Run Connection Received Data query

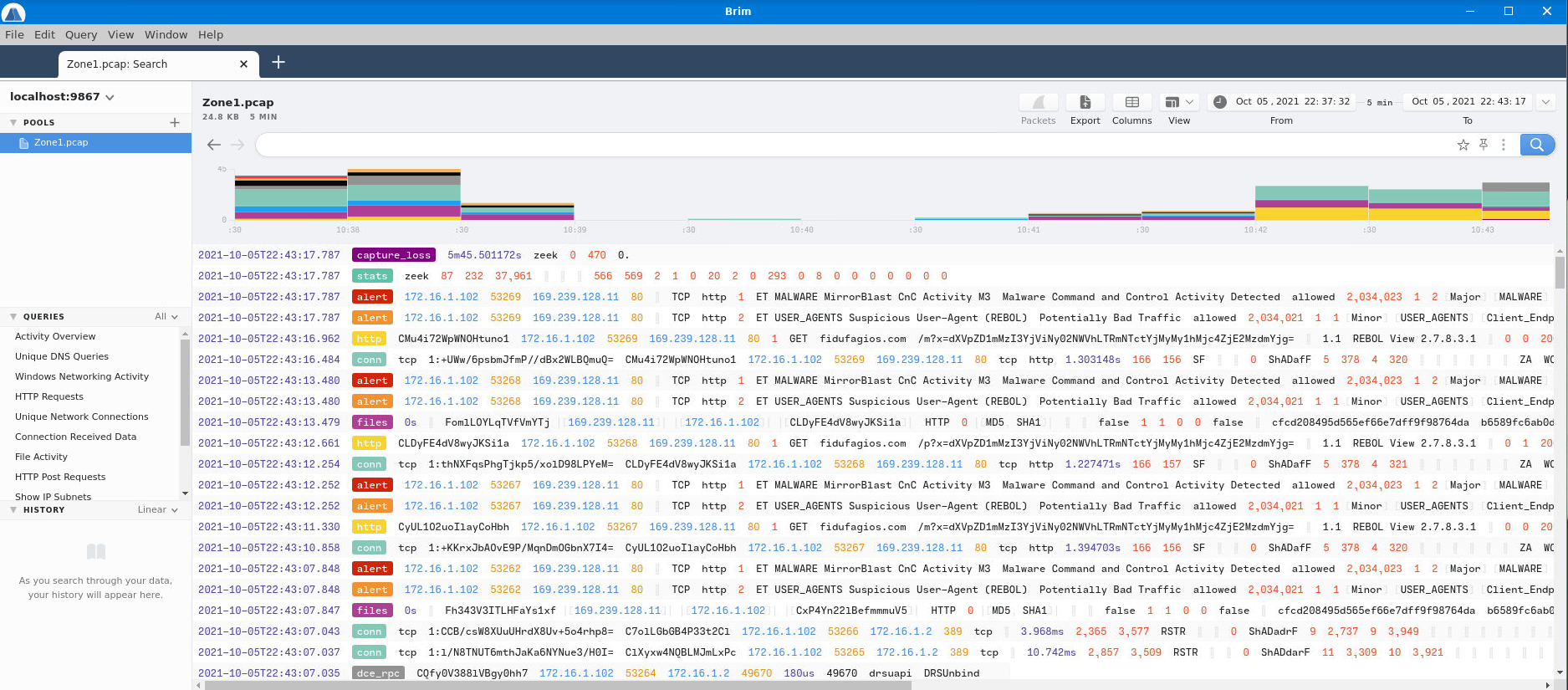(75, 437)
